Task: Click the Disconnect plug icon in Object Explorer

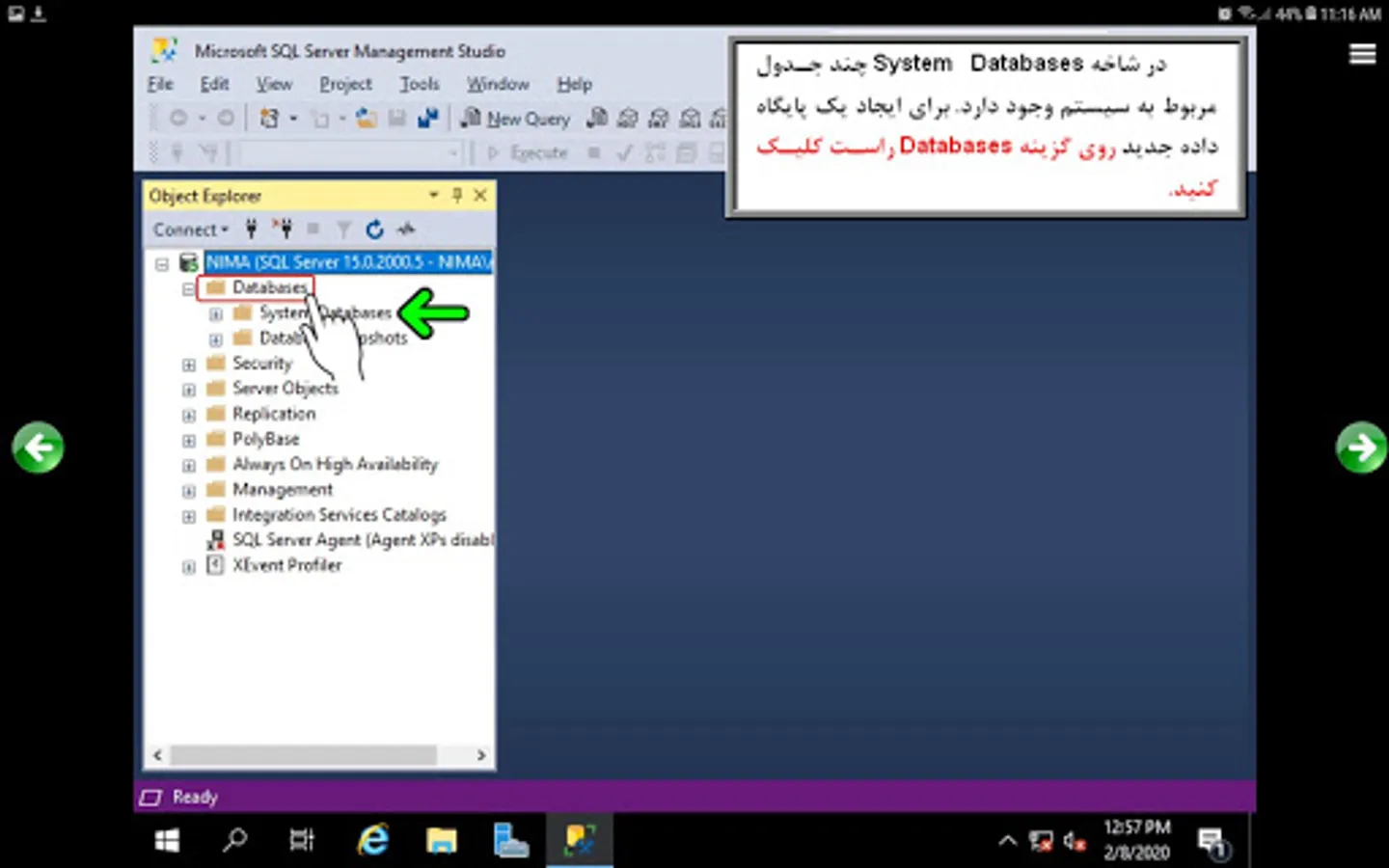Action: pos(283,229)
